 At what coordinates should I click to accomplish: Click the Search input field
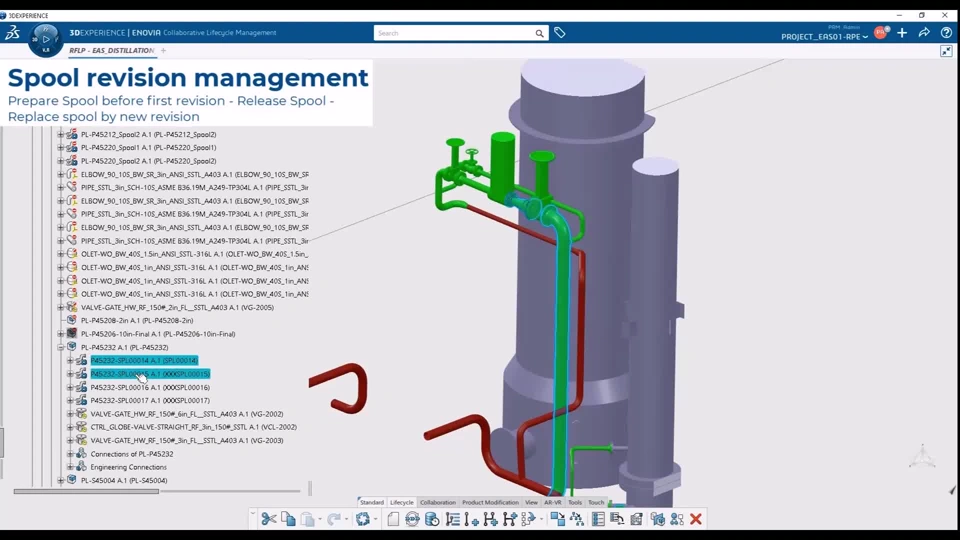point(454,33)
